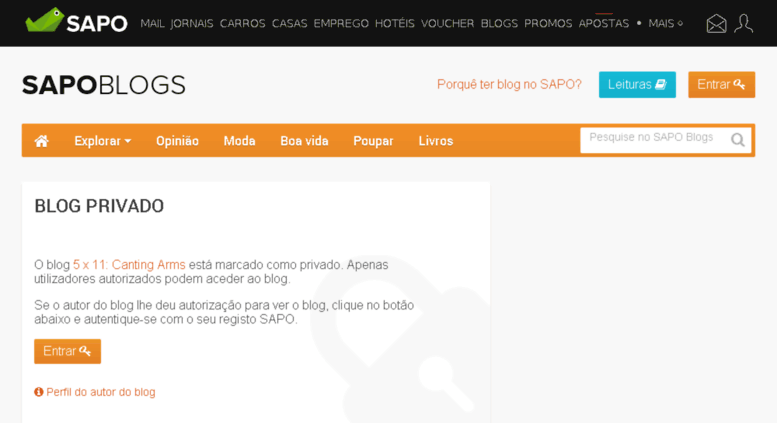The width and height of the screenshot is (777, 423).
Task: Open HOTÉIS in the top navigation
Action: (x=394, y=23)
